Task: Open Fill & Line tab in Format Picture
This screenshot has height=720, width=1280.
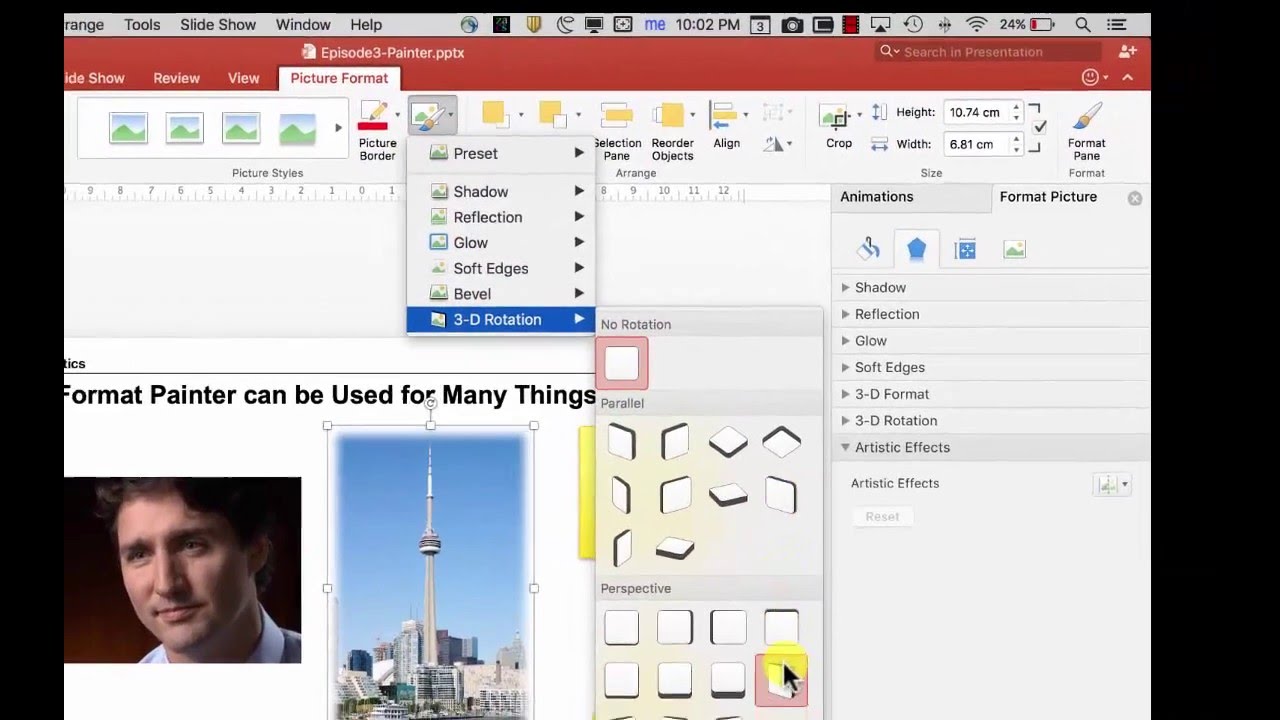Action: point(868,249)
